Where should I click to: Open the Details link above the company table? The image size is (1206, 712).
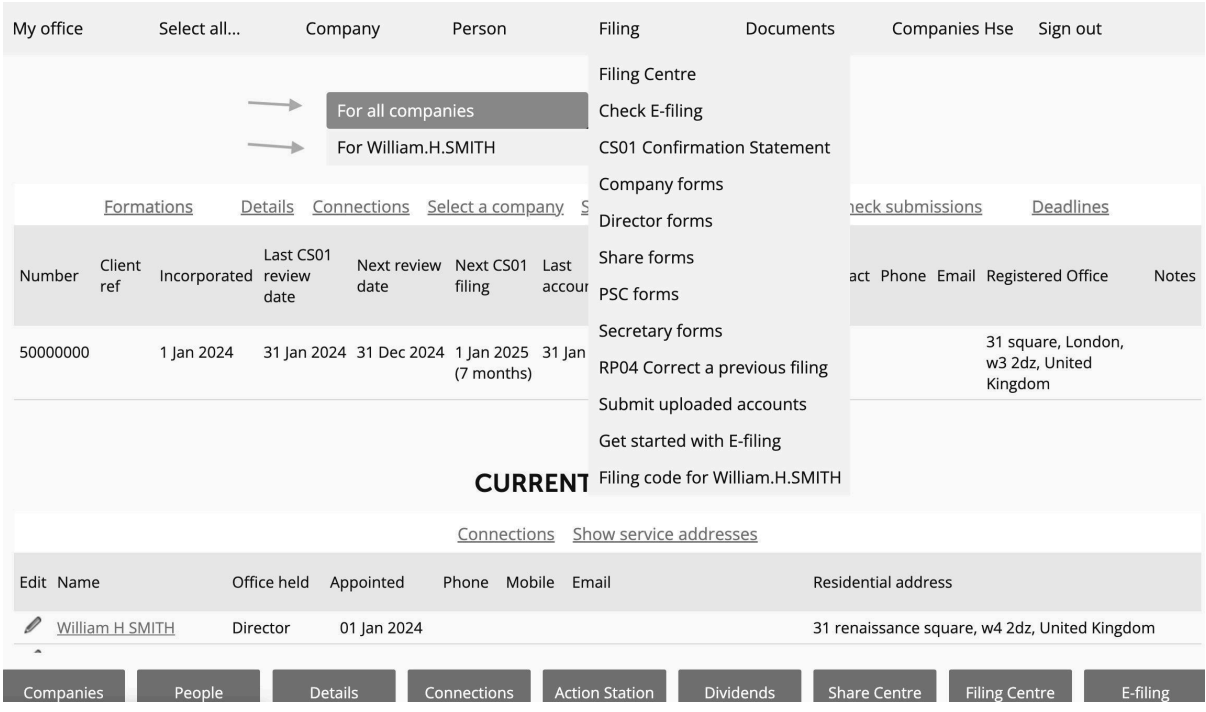click(x=267, y=207)
